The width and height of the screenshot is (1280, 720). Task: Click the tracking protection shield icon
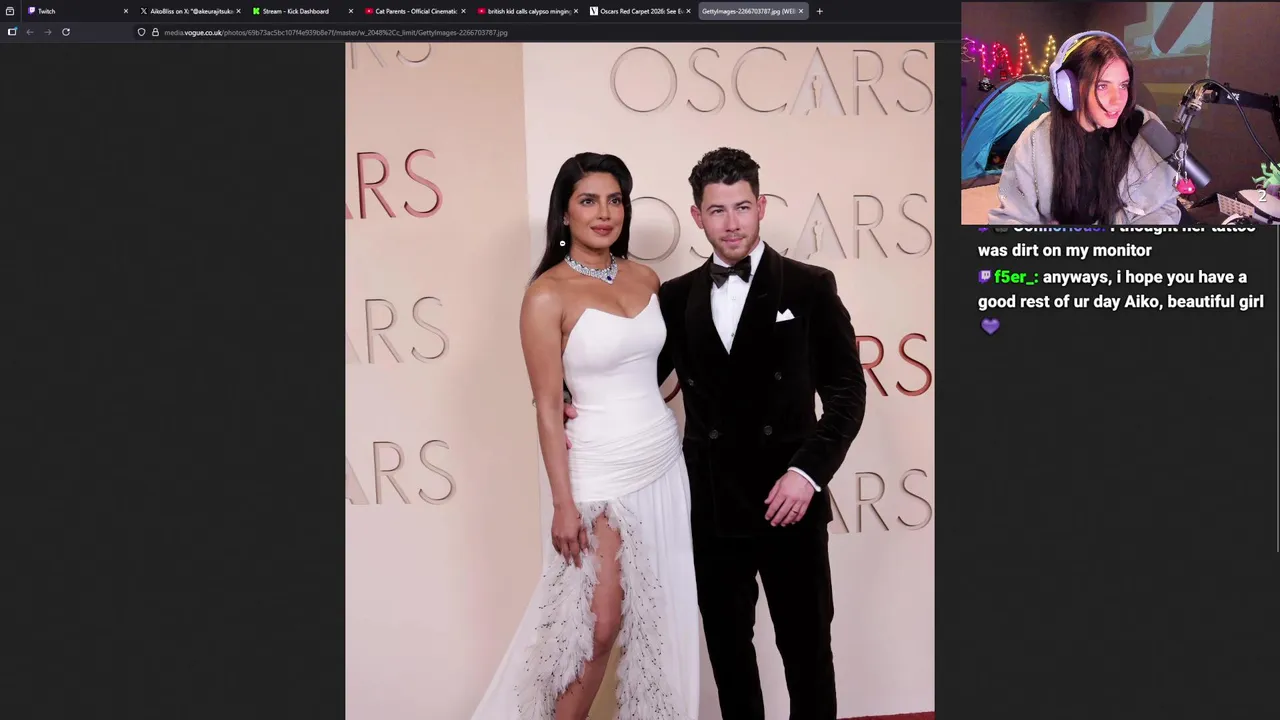[141, 32]
